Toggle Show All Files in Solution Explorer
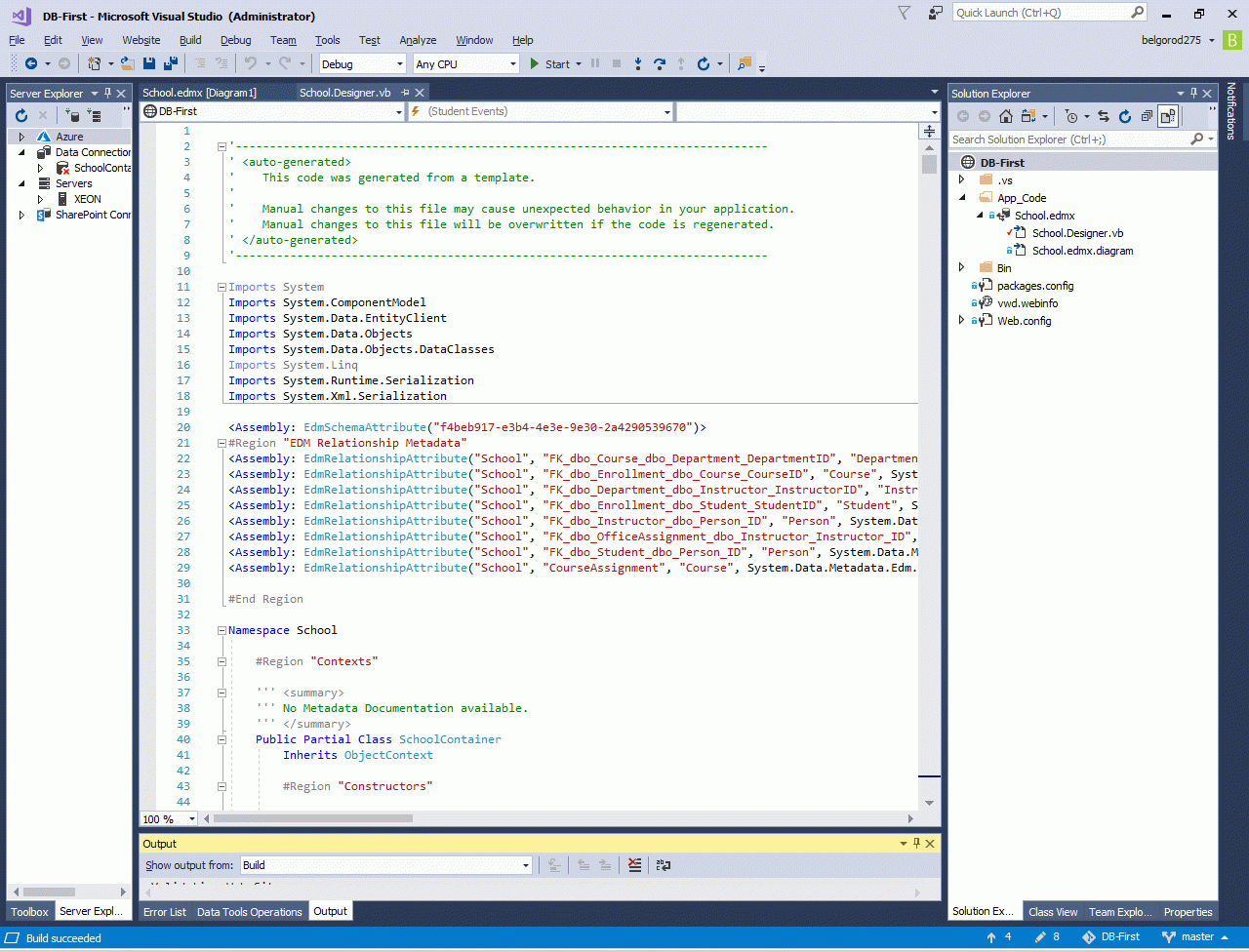1249x952 pixels. coord(1168,116)
